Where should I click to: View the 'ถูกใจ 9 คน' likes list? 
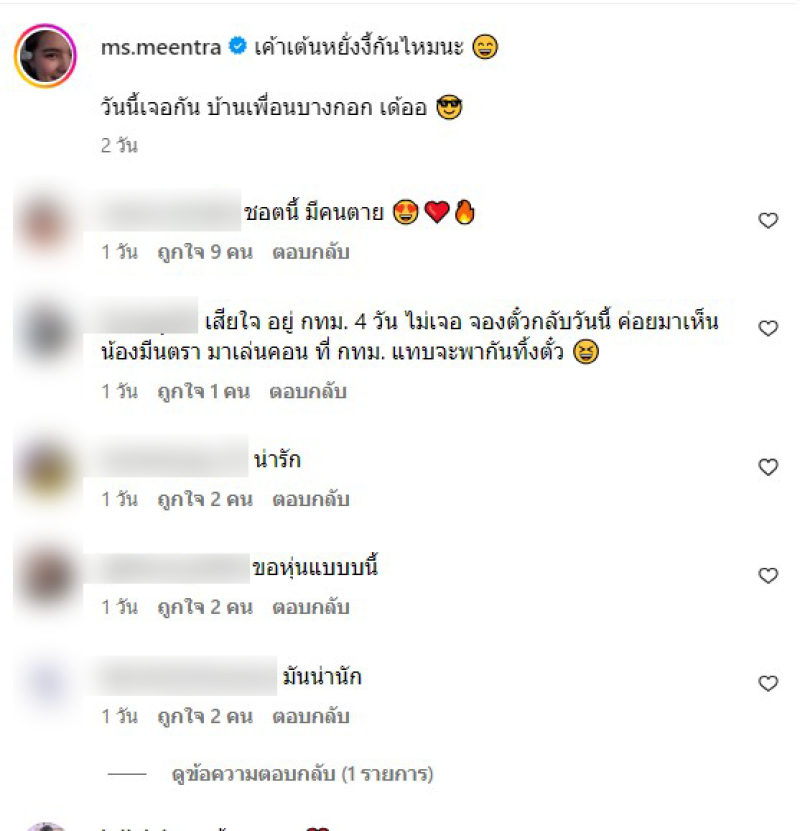[205, 252]
